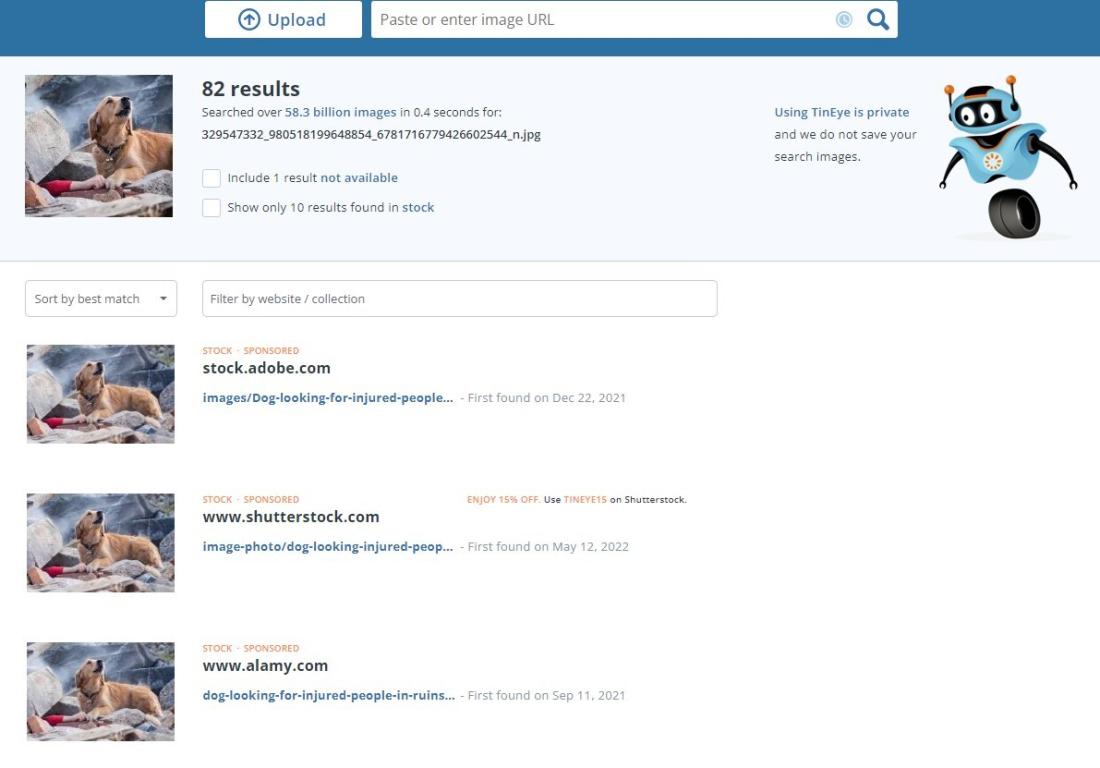The width and height of the screenshot is (1100, 768).
Task: Open the dog-looking-for-injured-people-in-ruins link
Action: pos(328,696)
